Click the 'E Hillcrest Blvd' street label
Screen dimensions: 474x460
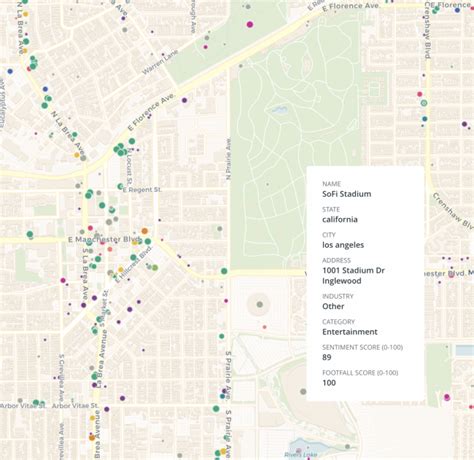tap(133, 264)
